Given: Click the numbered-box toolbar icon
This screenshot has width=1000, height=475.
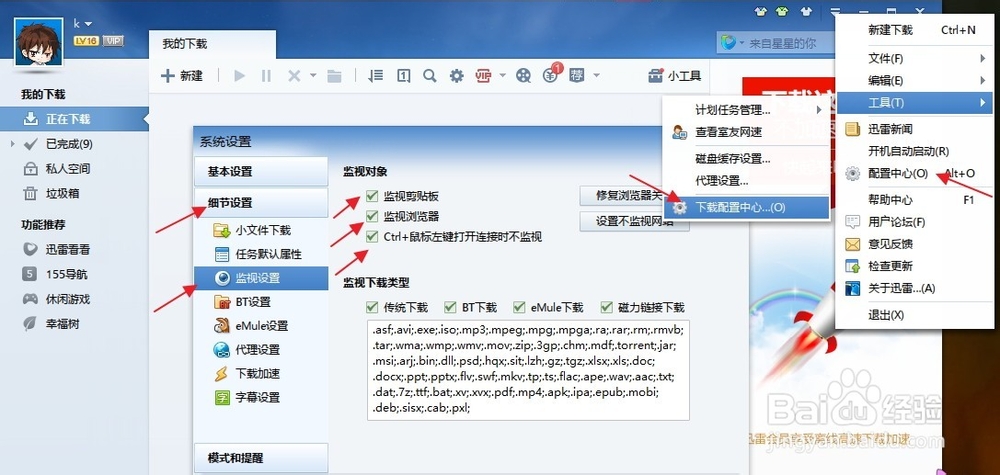Looking at the screenshot, I should [403, 76].
